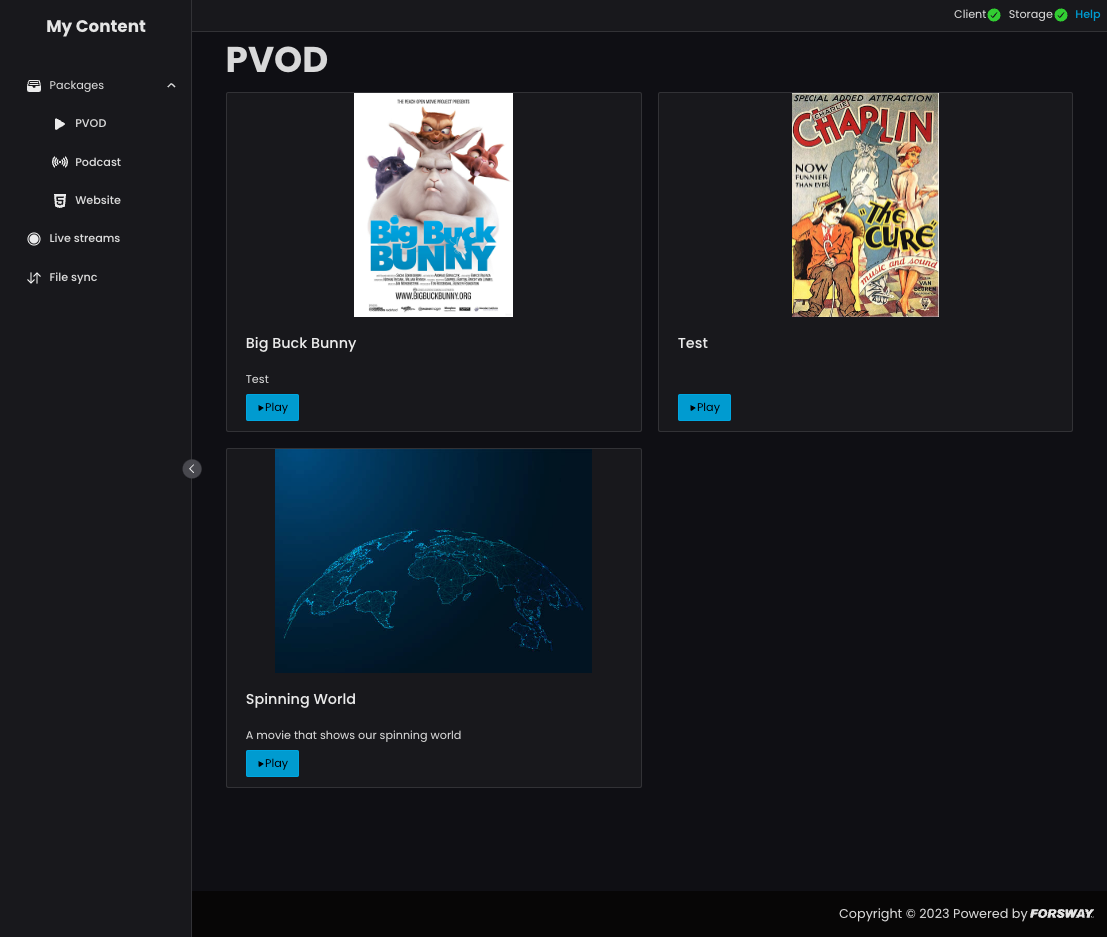Screen dimensions: 1107x937
Task: Click the Big Buck Bunny title
Action: pos(301,343)
